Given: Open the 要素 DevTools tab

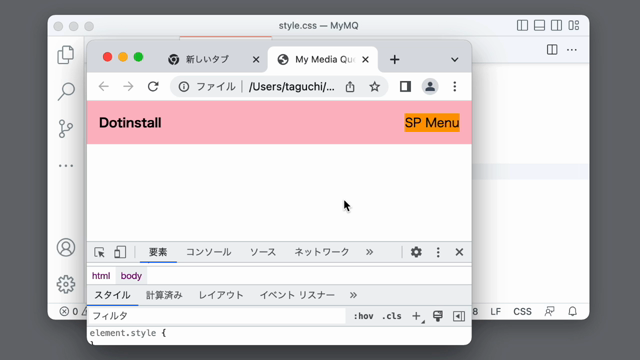Looking at the screenshot, I should (x=158, y=252).
